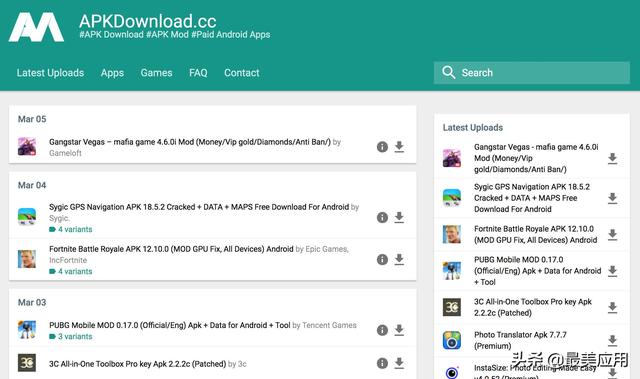
Task: Open sidebar Photo Translator Apk 7.7.7 link
Action: 520,340
